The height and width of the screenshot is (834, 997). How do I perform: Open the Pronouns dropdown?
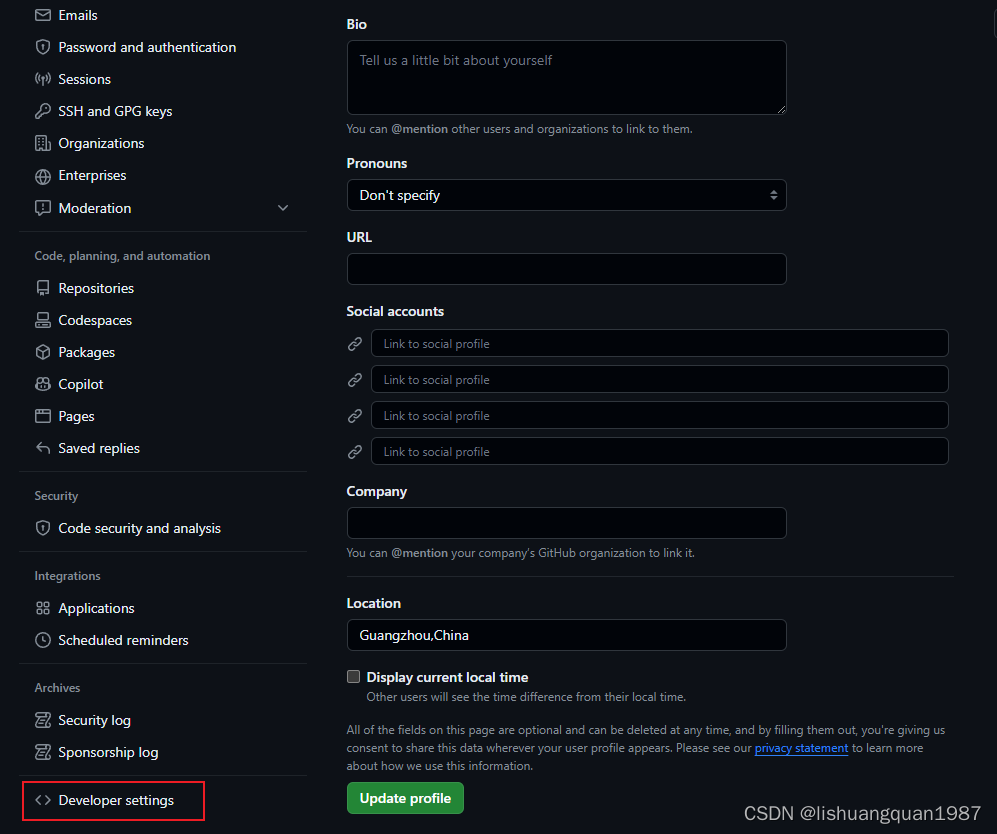point(566,195)
